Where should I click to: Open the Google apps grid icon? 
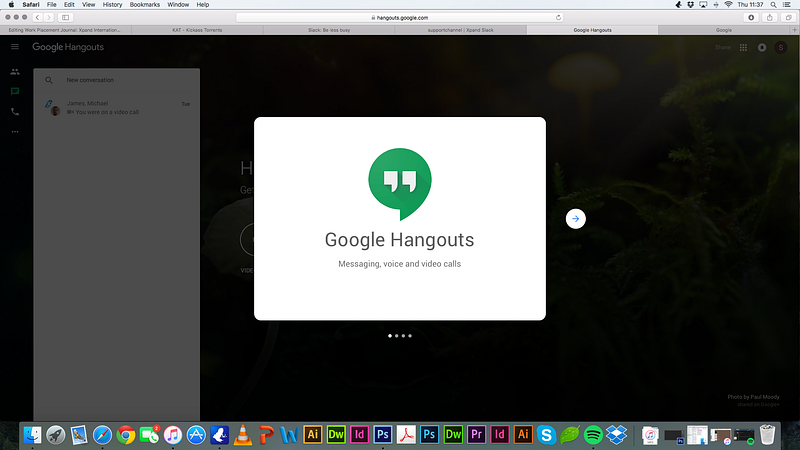tap(743, 47)
